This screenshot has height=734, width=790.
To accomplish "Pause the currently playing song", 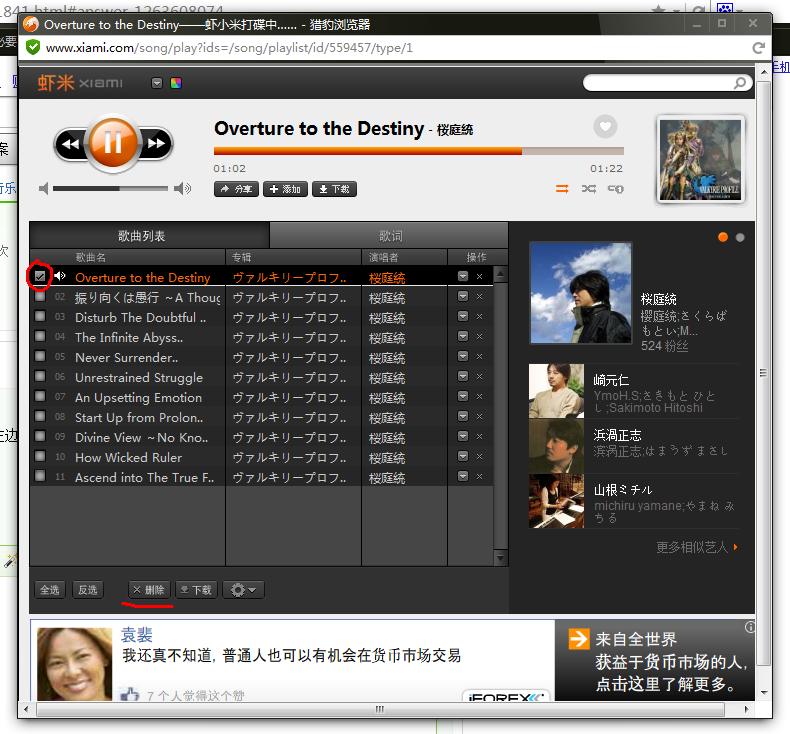I will (113, 143).
